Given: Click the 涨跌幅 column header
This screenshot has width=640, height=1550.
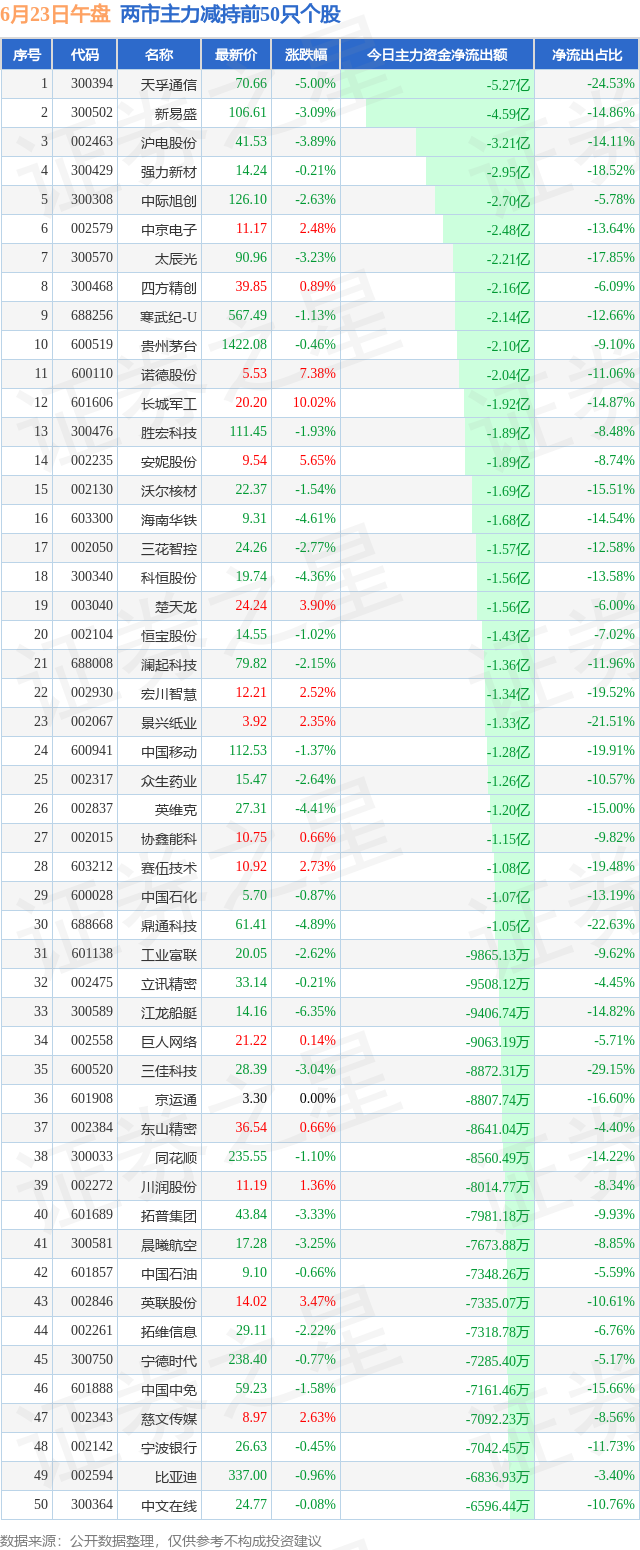Looking at the screenshot, I should [305, 55].
